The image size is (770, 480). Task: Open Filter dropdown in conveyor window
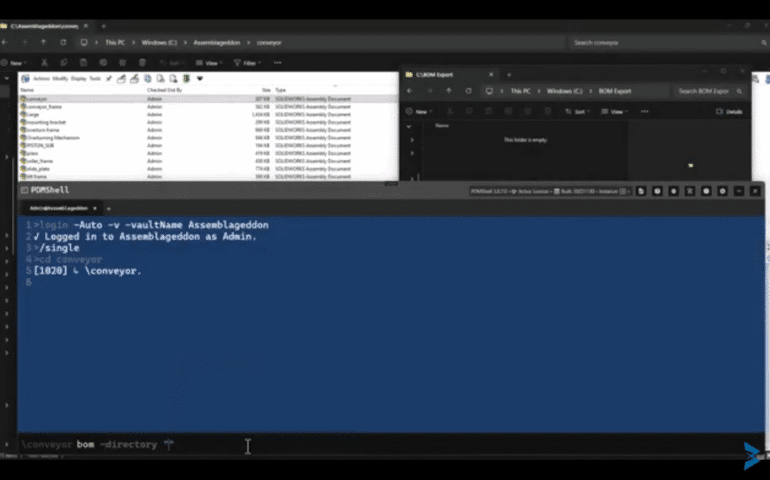pyautogui.click(x=248, y=63)
